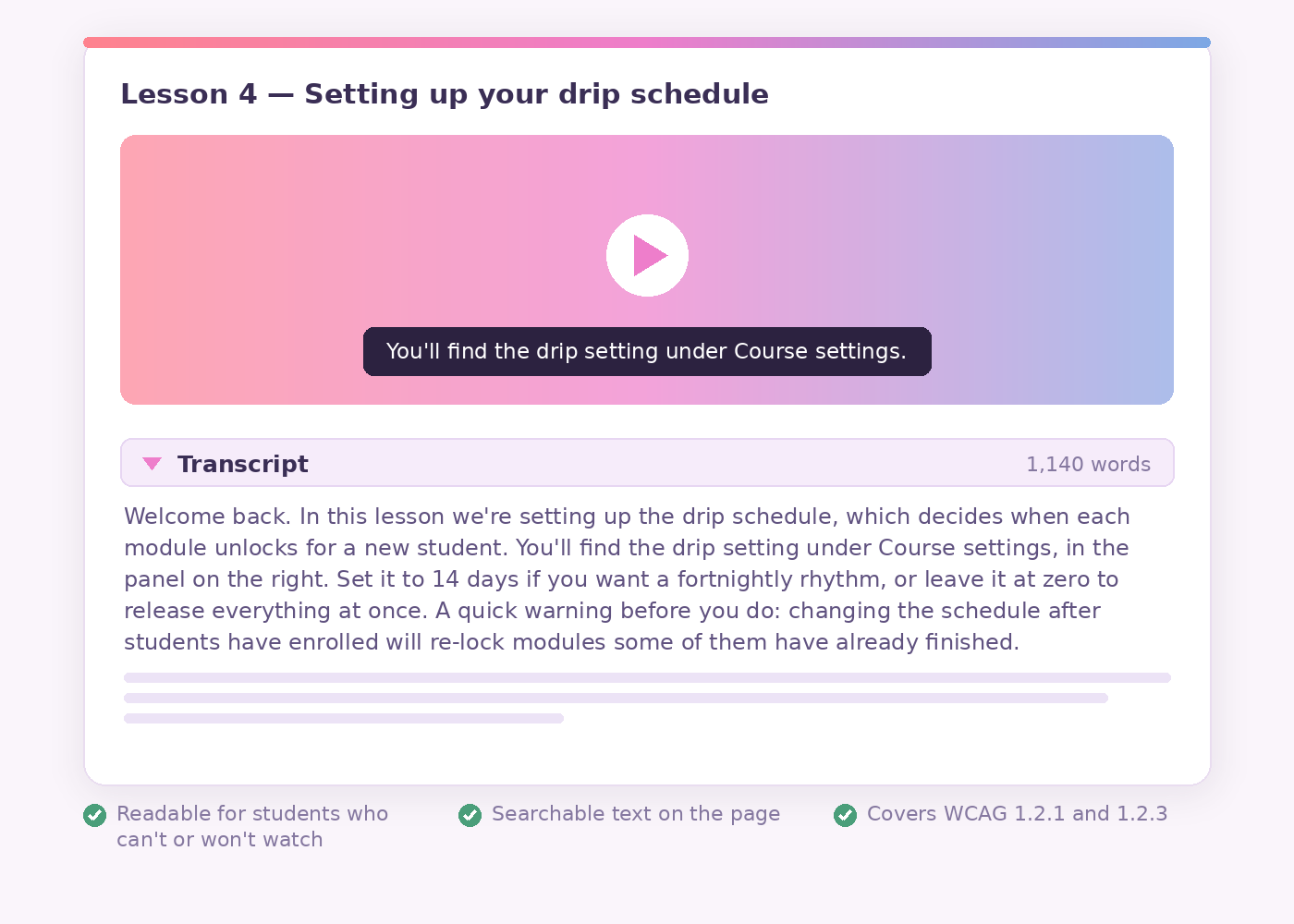1294x924 pixels.
Task: Click the green check beside Readable for students
Action: pyautogui.click(x=94, y=815)
